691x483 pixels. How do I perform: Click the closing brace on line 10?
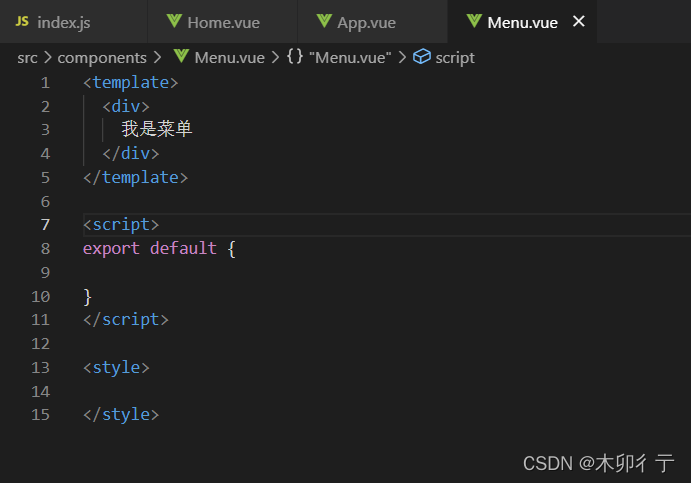coord(87,297)
